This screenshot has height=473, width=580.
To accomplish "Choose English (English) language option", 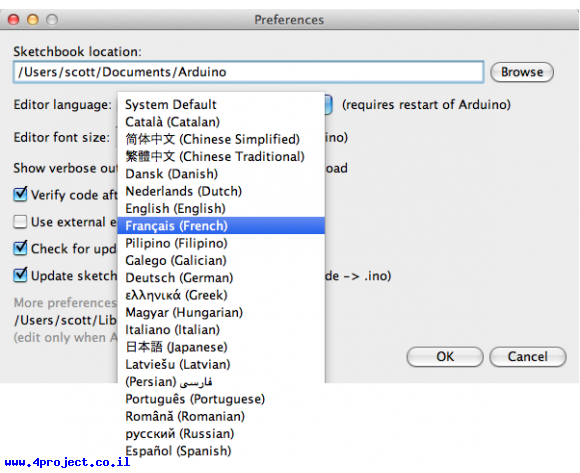I will [221, 208].
